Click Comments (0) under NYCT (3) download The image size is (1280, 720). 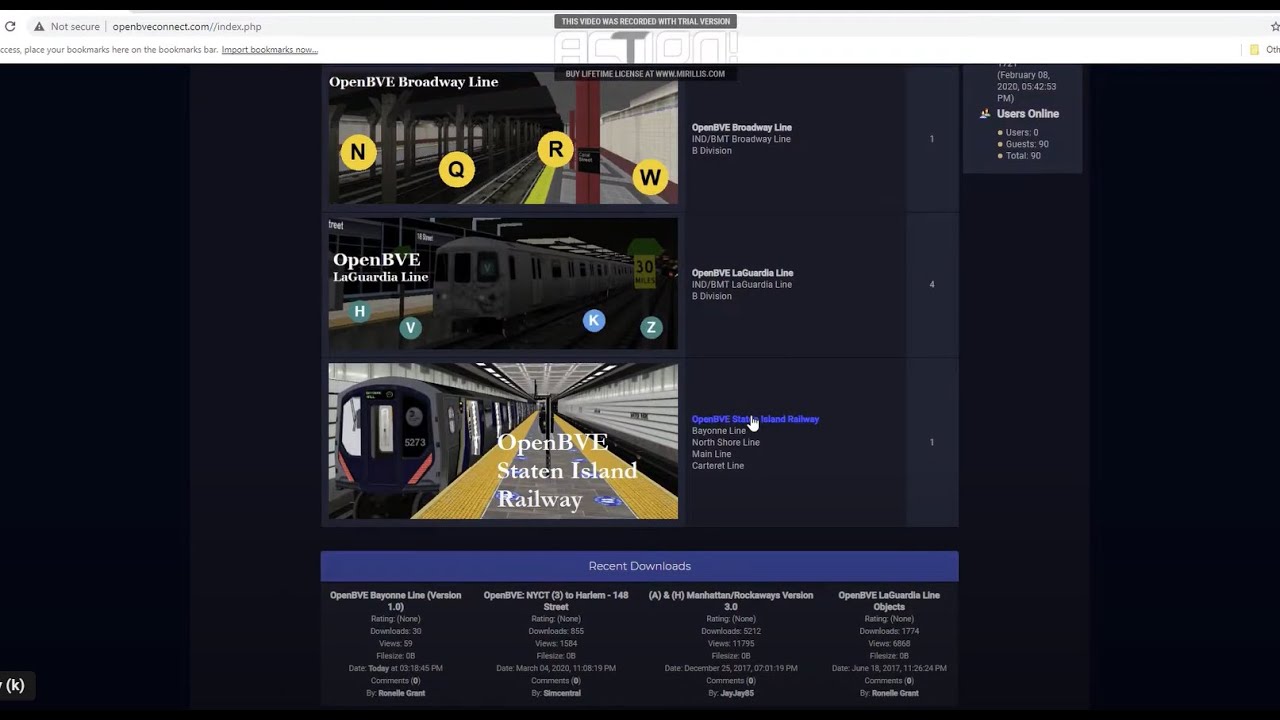point(556,681)
